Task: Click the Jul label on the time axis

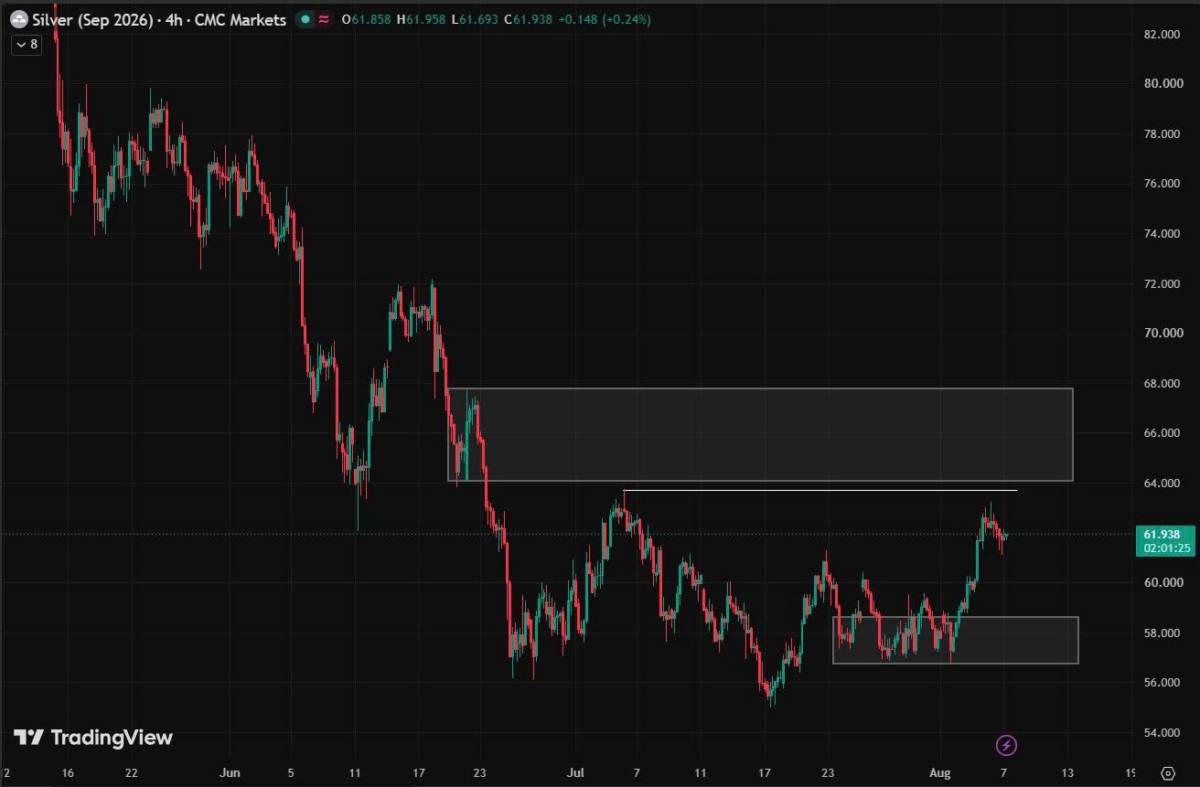Action: 574,773
